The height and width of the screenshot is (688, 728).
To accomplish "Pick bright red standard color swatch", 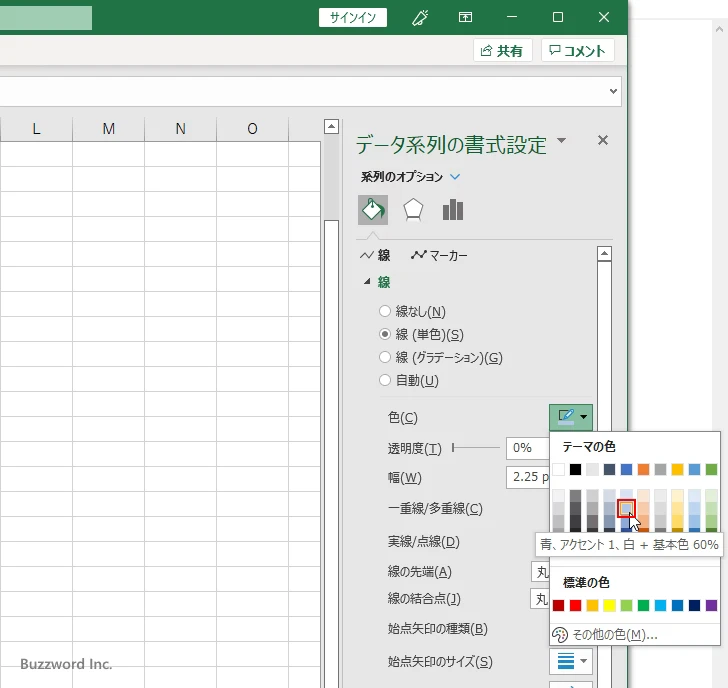I will (575, 605).
